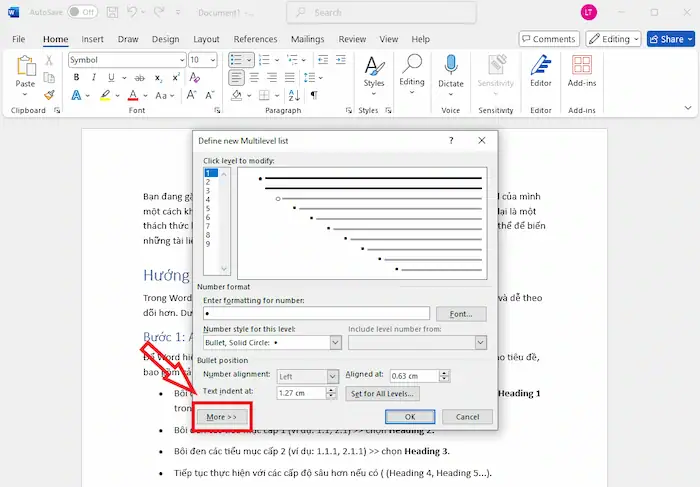
Task: Open the Editing mode dropdown
Action: [x=615, y=39]
